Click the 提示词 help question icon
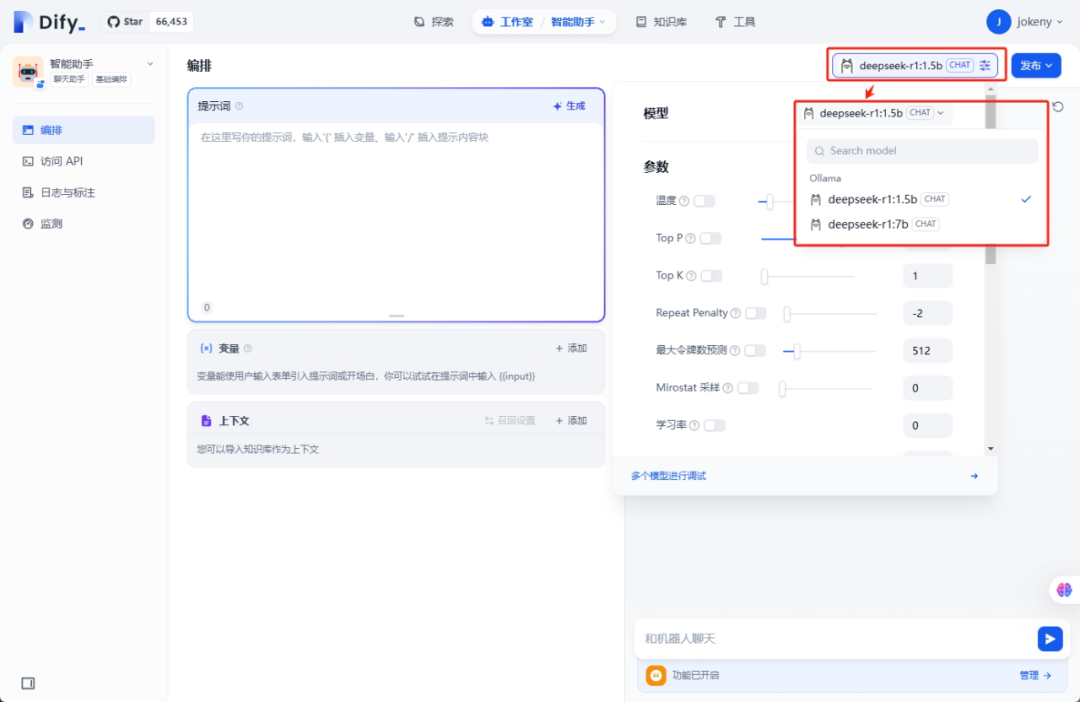The height and width of the screenshot is (702, 1080). tap(239, 106)
